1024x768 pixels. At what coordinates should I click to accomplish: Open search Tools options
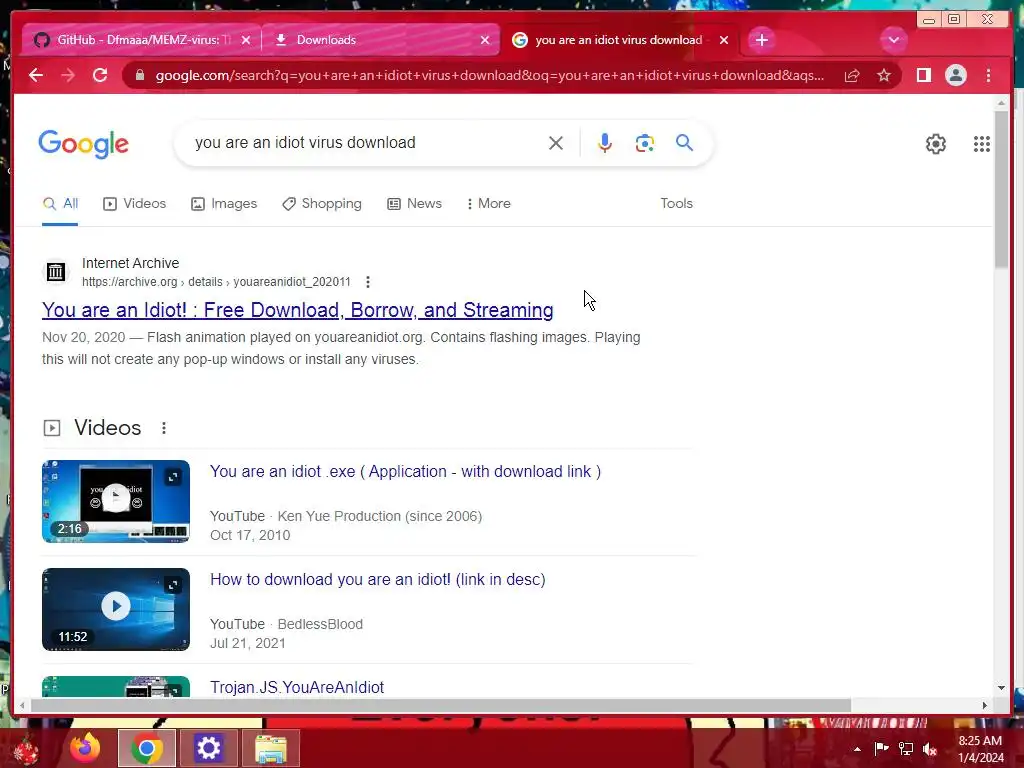pyautogui.click(x=677, y=204)
